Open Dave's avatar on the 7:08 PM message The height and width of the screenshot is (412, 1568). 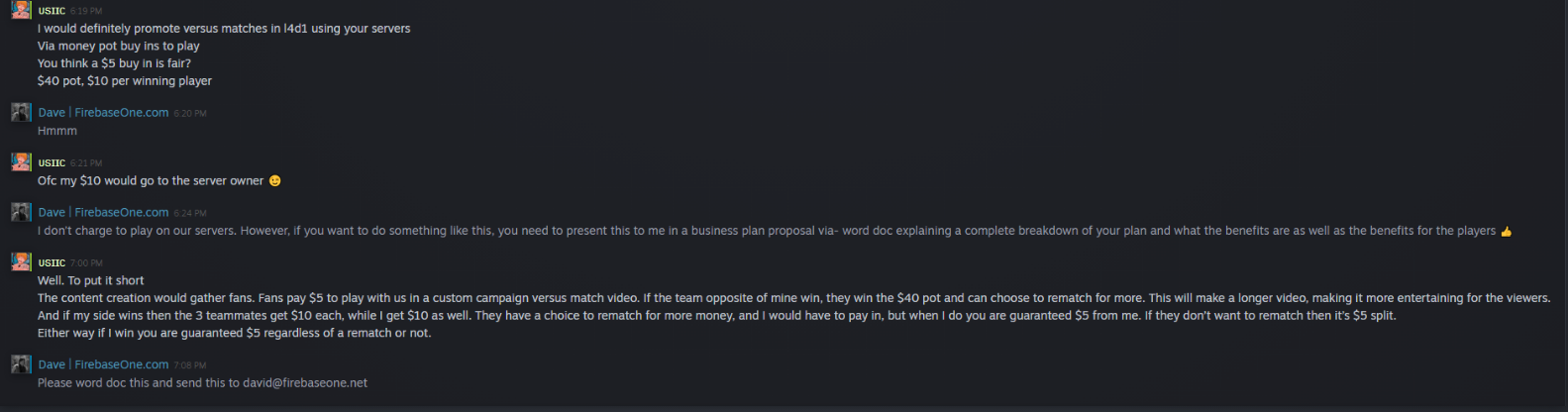pyautogui.click(x=21, y=364)
